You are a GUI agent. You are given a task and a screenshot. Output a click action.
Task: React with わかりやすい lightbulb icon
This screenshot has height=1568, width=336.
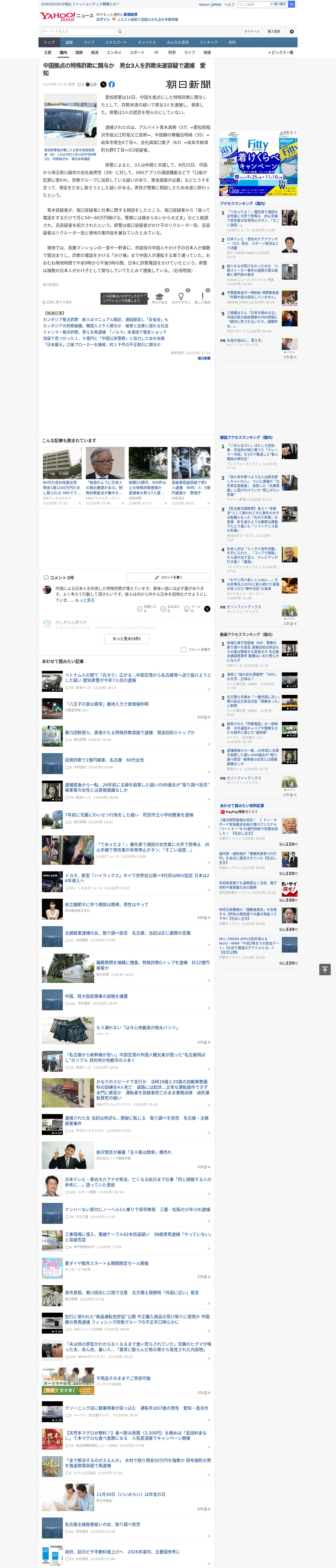point(181,296)
